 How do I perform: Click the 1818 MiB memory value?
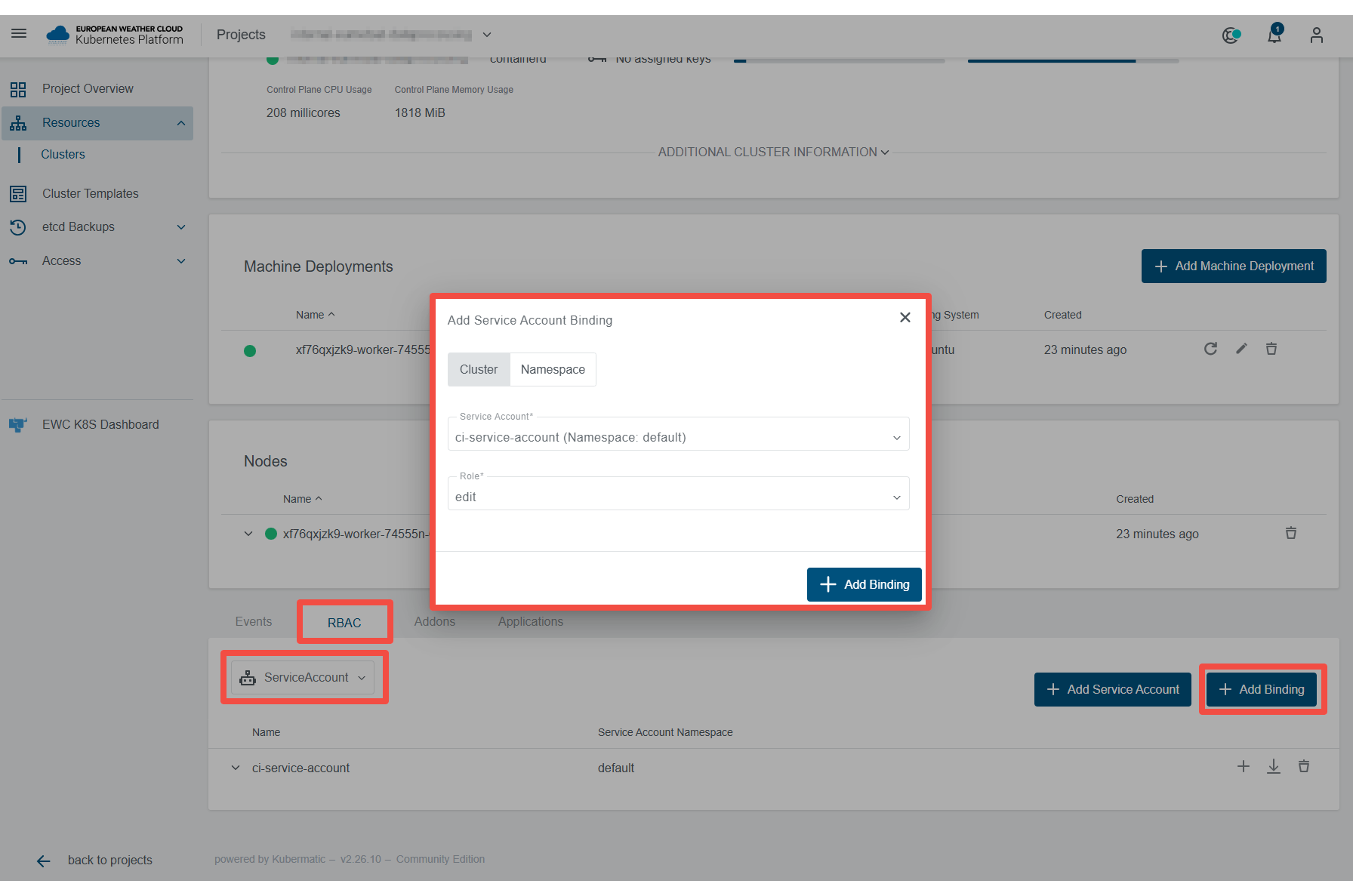pyautogui.click(x=420, y=113)
